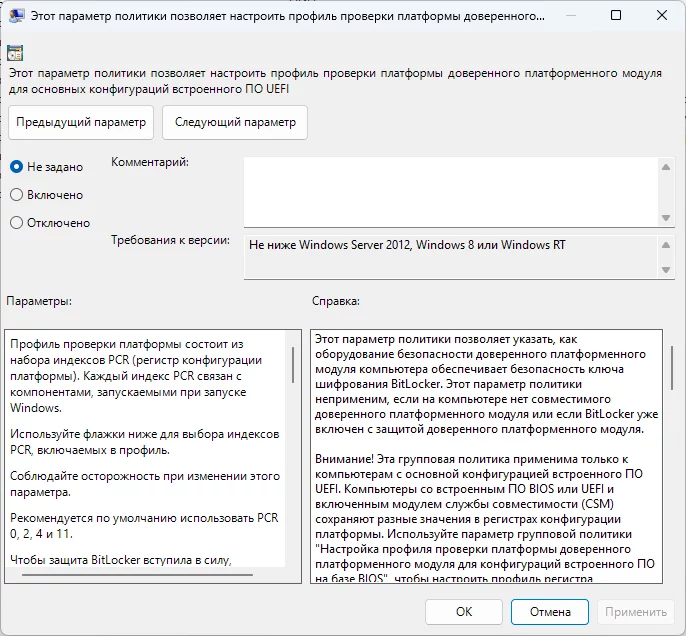Click the "Параметры" panel scrollbar thumb
Viewport: 686px width, 636px height.
[293, 365]
